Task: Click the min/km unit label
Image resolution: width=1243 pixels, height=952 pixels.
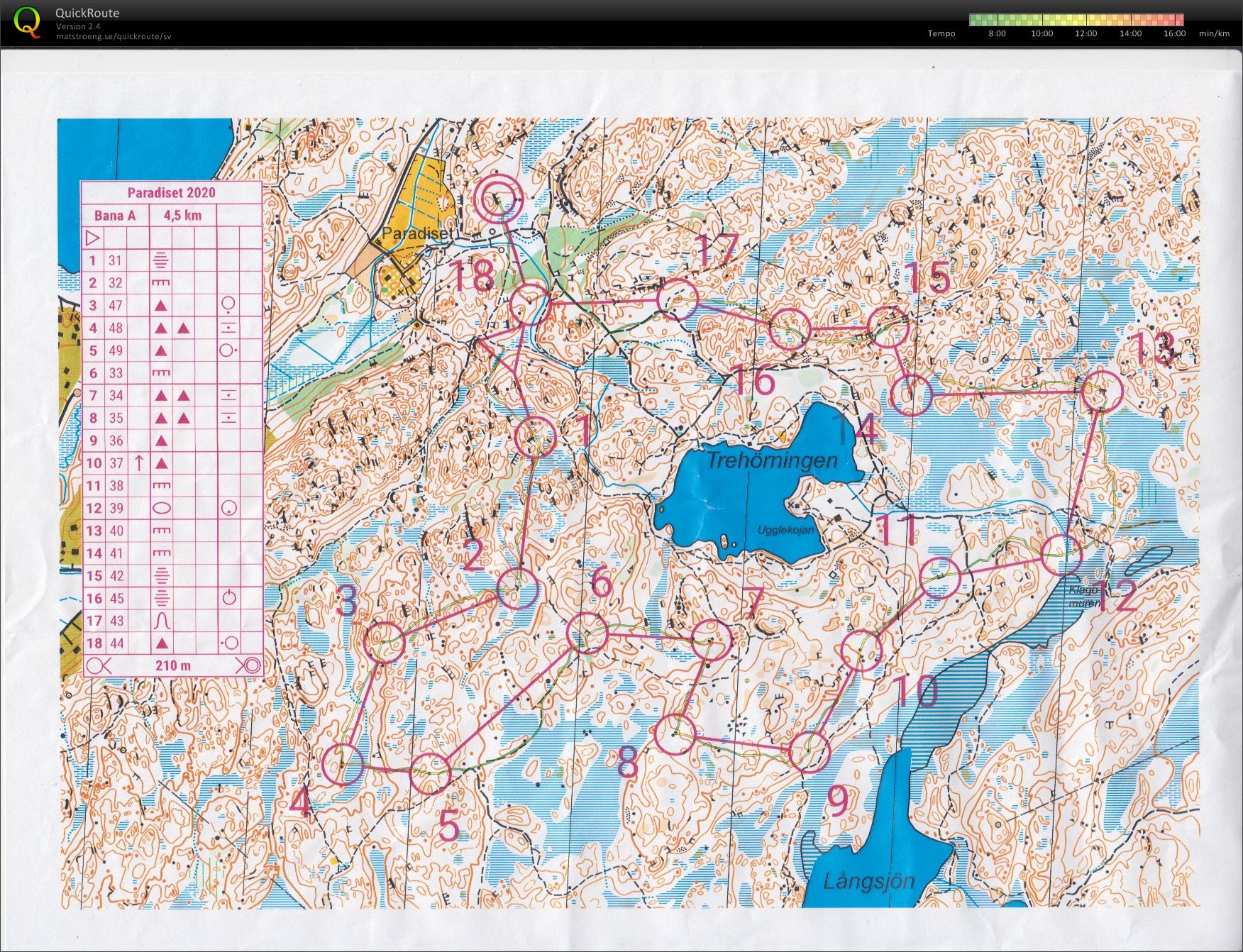Action: pos(1214,33)
